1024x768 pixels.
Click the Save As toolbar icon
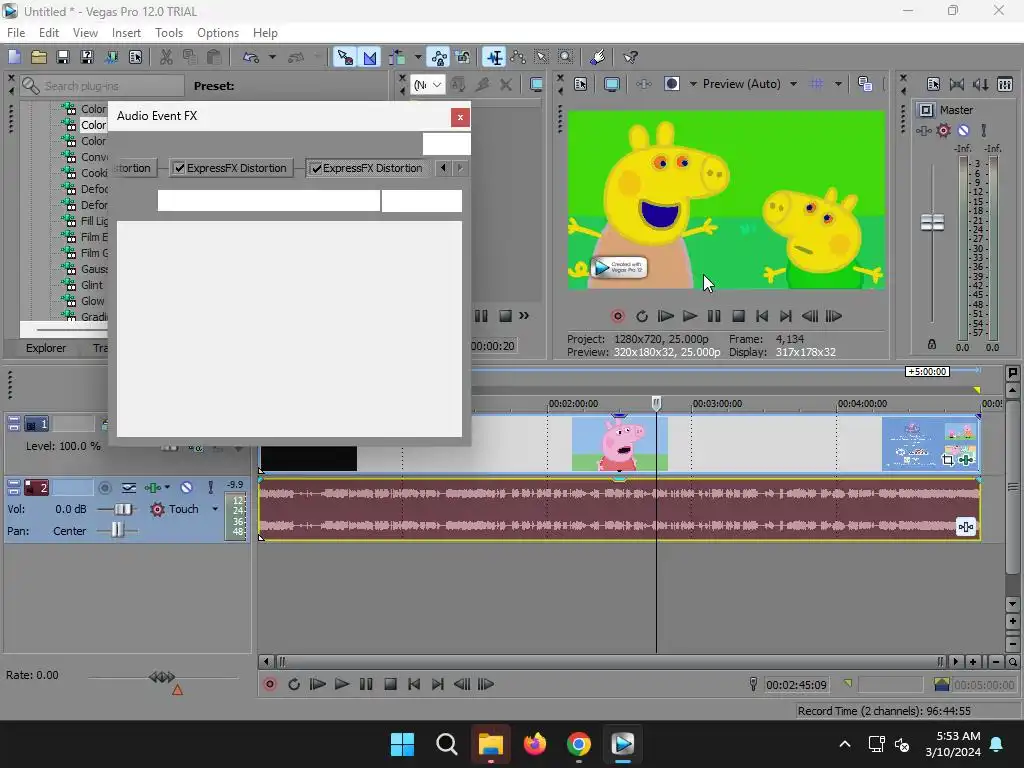pyautogui.click(x=87, y=57)
